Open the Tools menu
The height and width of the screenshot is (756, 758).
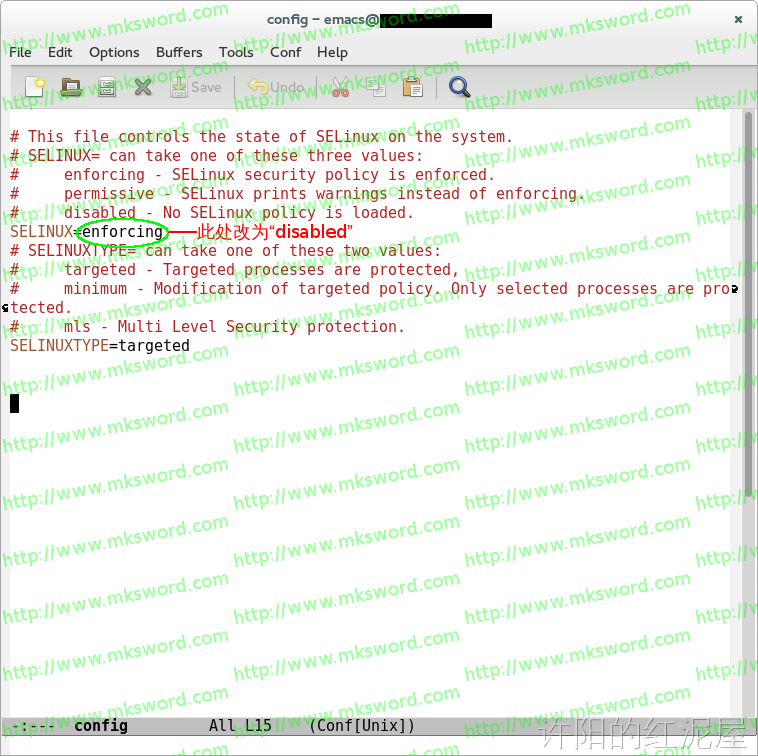point(236,52)
